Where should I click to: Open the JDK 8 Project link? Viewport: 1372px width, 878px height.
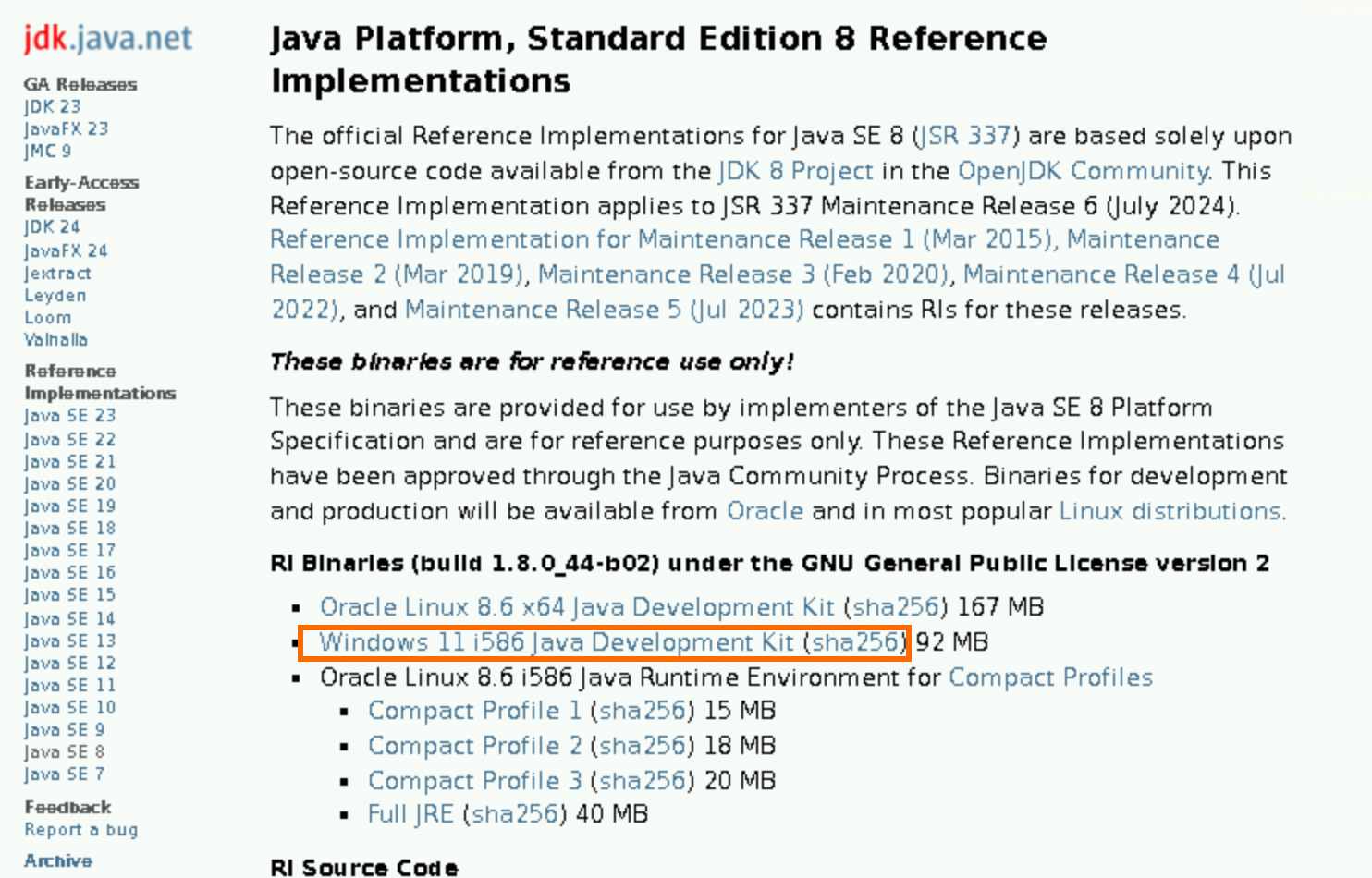(x=795, y=171)
